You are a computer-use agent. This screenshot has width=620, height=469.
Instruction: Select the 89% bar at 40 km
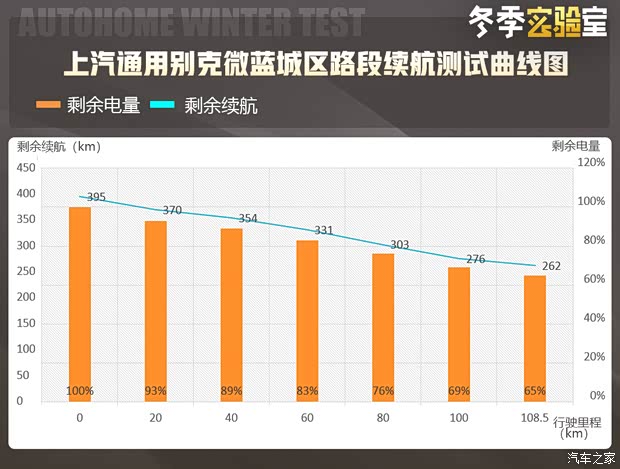tap(232, 315)
